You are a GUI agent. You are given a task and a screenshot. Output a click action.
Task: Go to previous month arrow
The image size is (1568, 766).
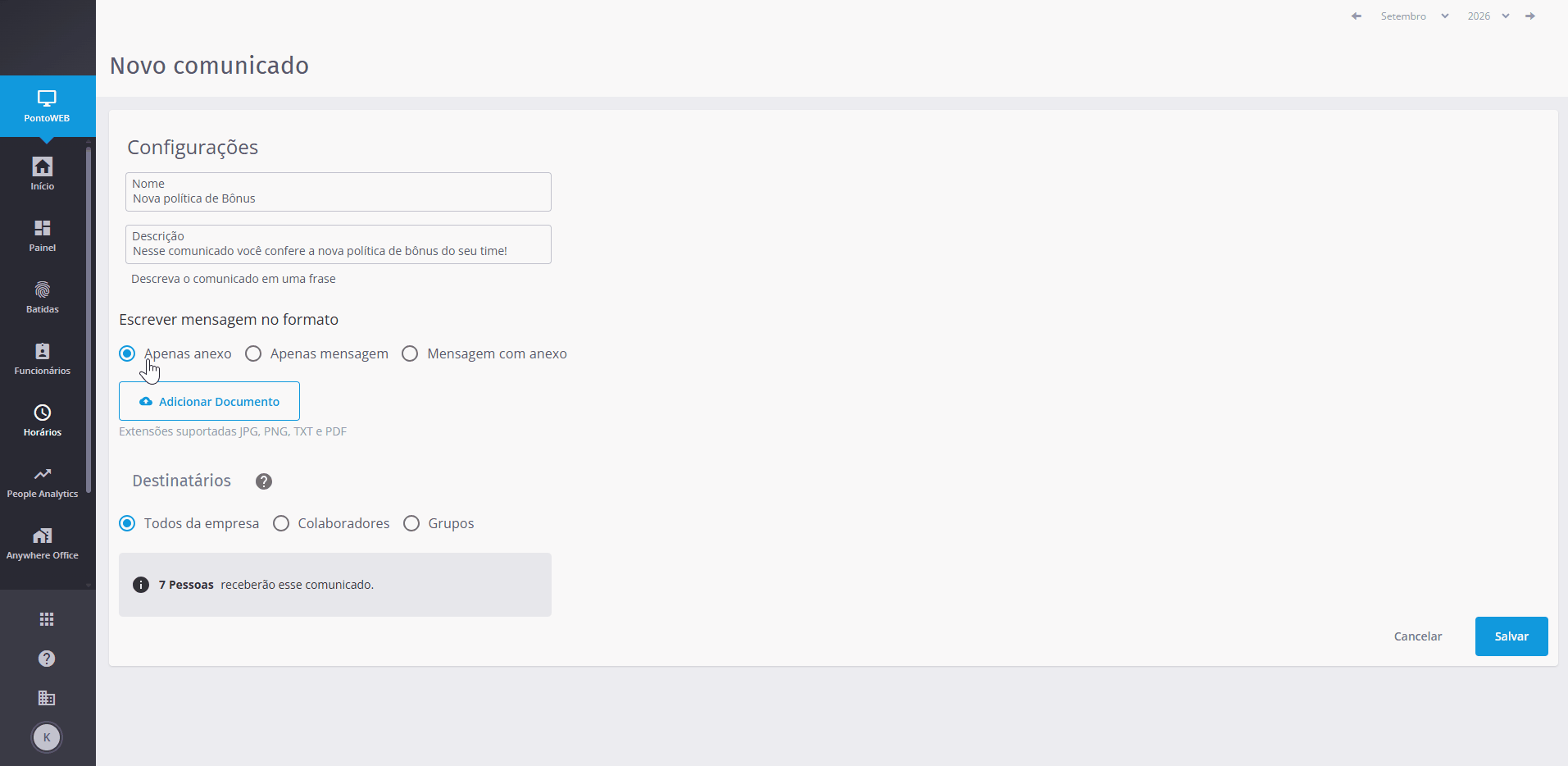coord(1357,16)
